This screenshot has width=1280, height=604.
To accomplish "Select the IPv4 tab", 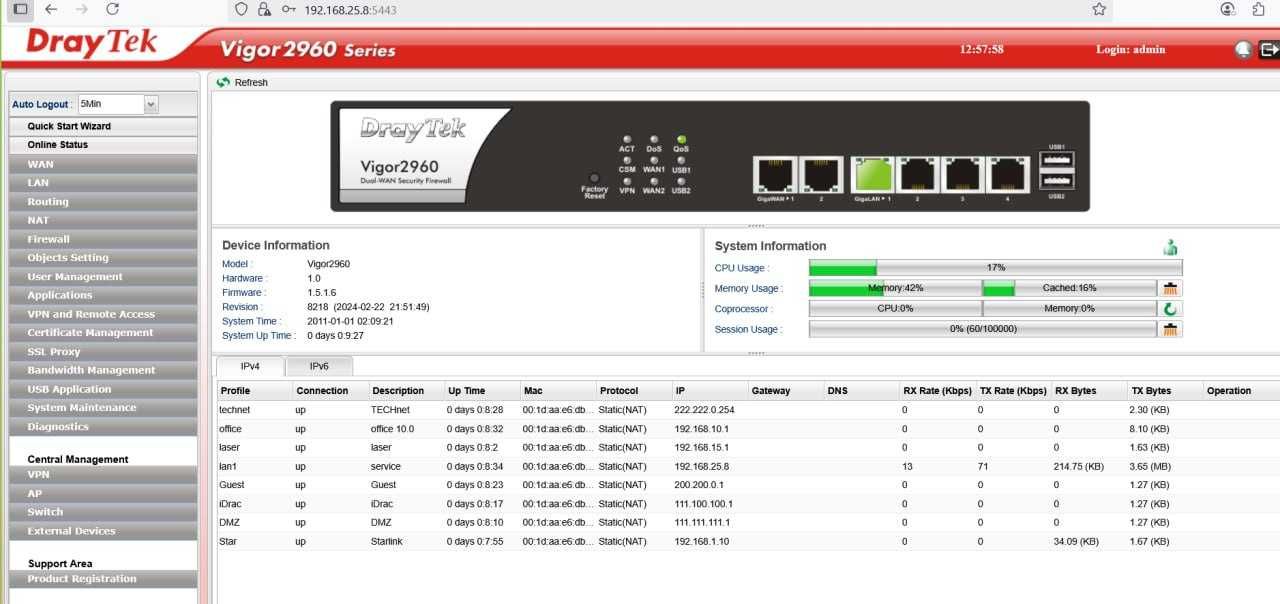I will click(250, 366).
